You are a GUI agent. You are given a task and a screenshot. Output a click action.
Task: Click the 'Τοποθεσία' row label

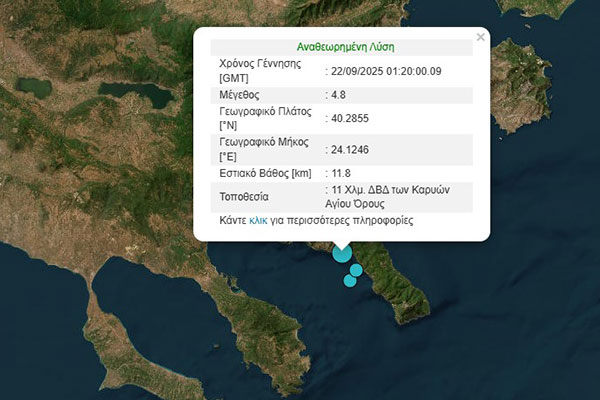tap(244, 196)
